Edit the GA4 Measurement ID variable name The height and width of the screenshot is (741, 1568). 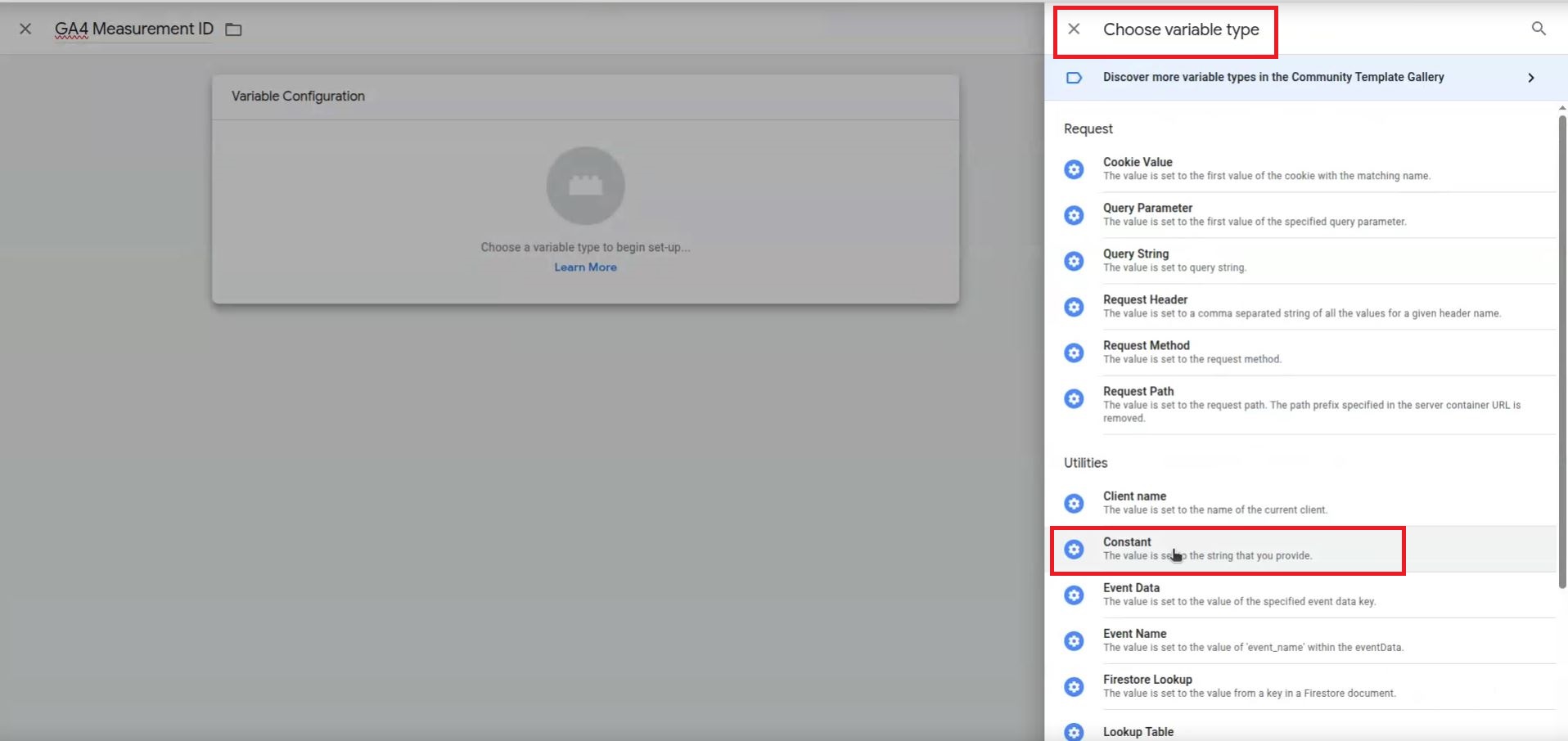click(134, 29)
